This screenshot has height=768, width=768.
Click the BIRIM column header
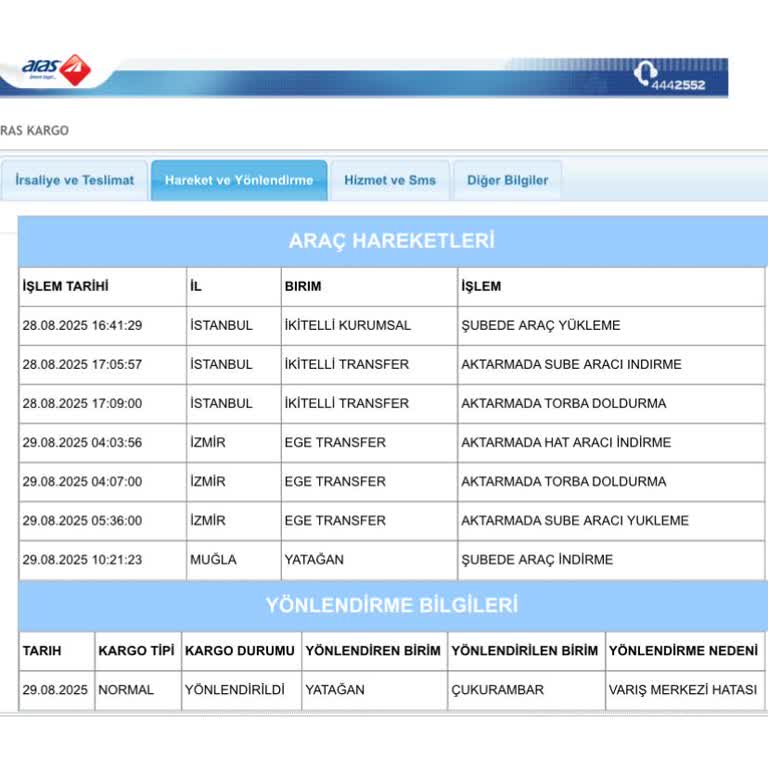pyautogui.click(x=303, y=286)
